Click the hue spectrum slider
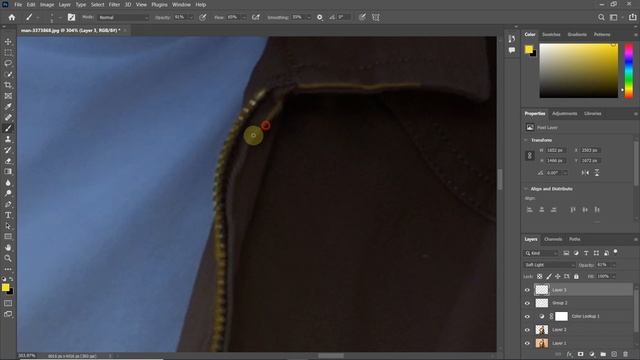Image resolution: width=640 pixels, height=360 pixels. 629,71
